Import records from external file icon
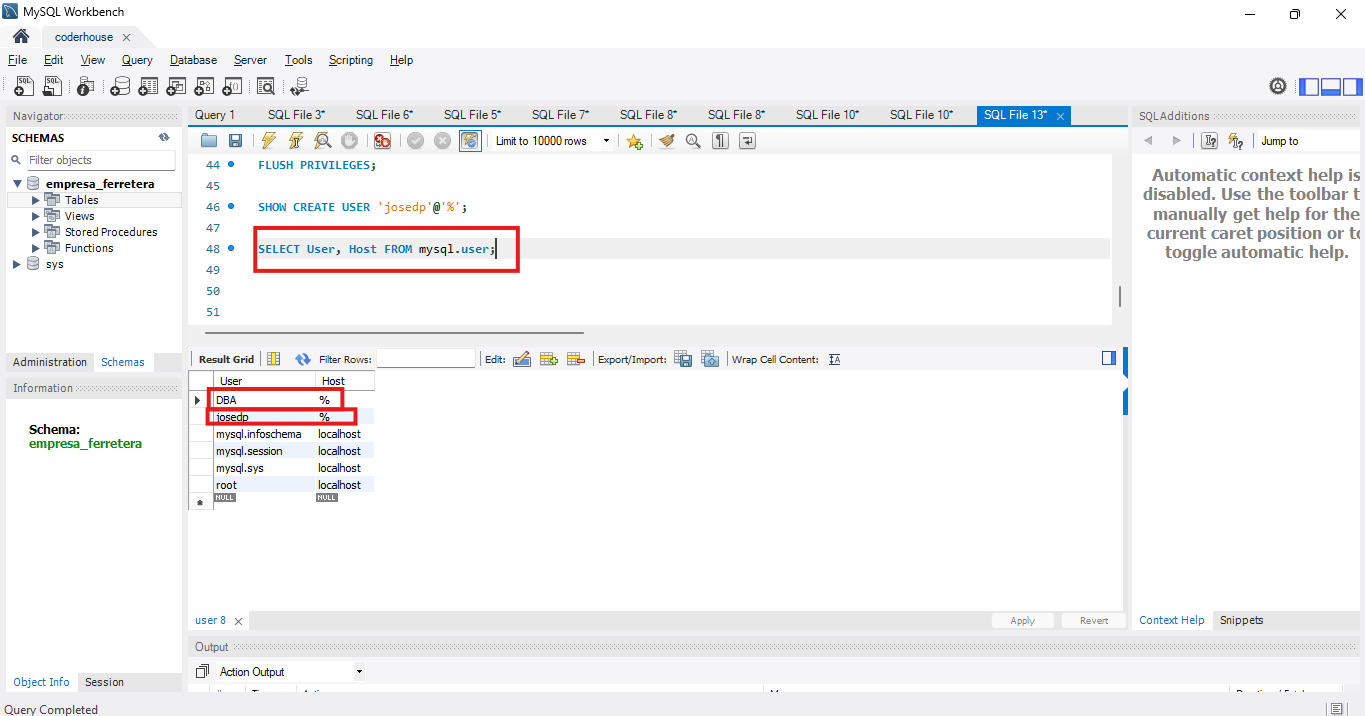1365x716 pixels. coord(710,359)
